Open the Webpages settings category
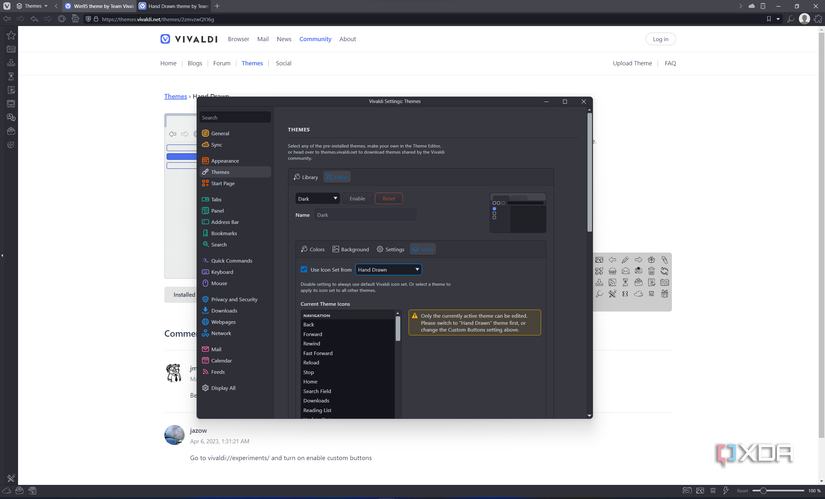825x499 pixels. [235, 322]
